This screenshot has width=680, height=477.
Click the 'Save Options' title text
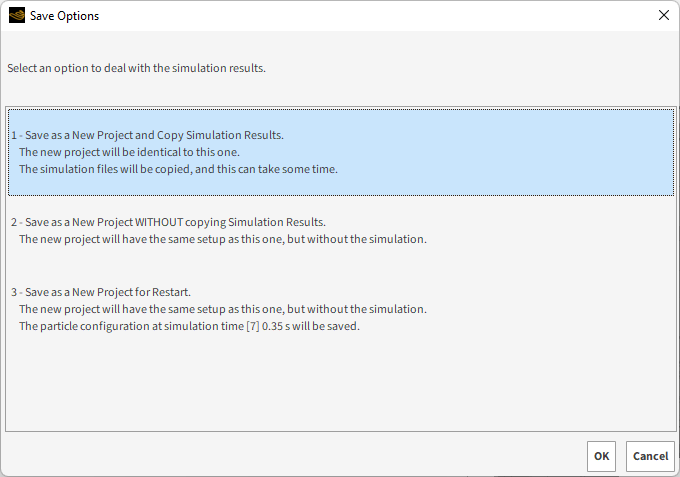tap(64, 16)
